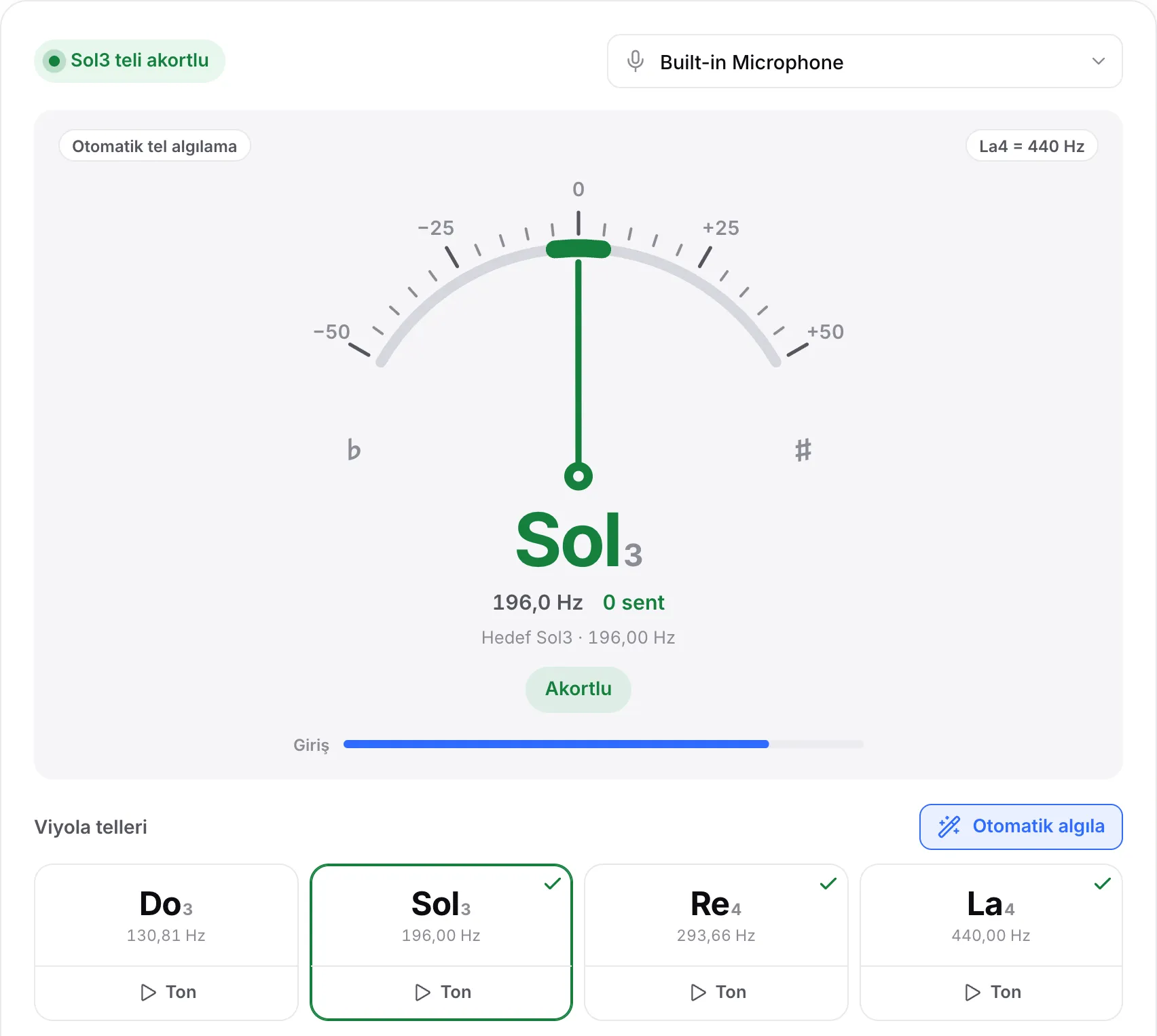Click the Giriş input level bar
The image size is (1157, 1036).
(603, 744)
